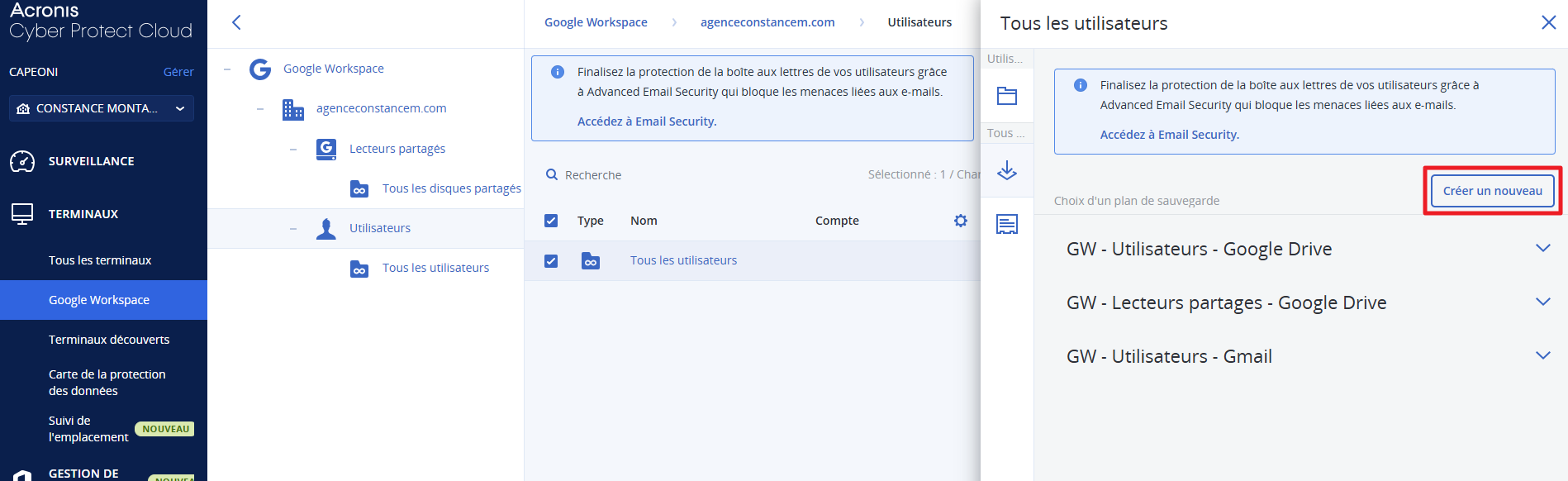Click the Utilisateurs breadcrumb text

(x=919, y=22)
